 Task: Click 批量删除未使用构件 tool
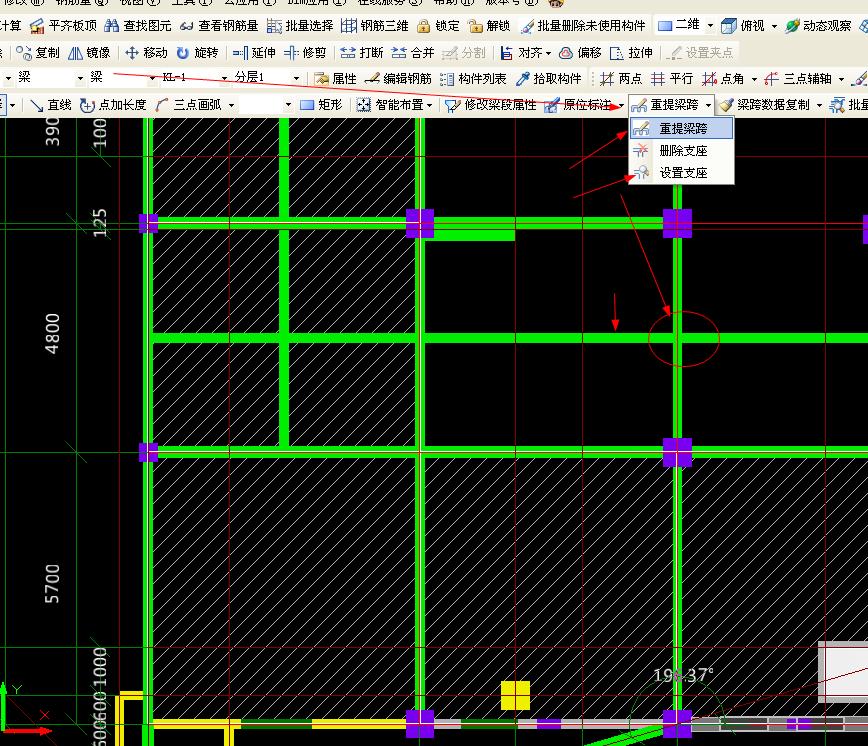coord(583,25)
